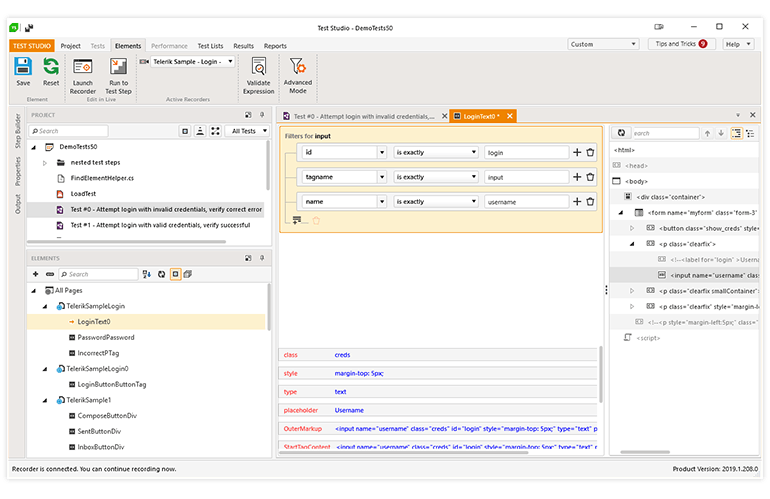The width and height of the screenshot is (770, 499).
Task: Toggle the second DOM tree view button
Action: (x=750, y=133)
